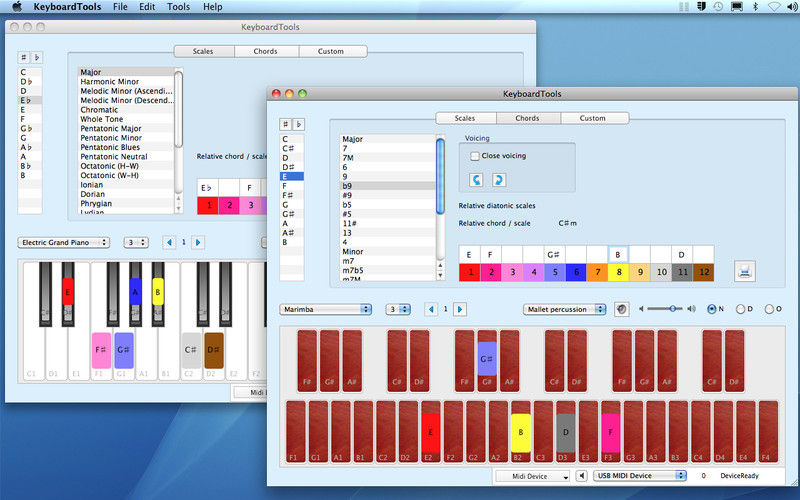800x500 pixels.
Task: Open the Help menu
Action: click(x=213, y=7)
